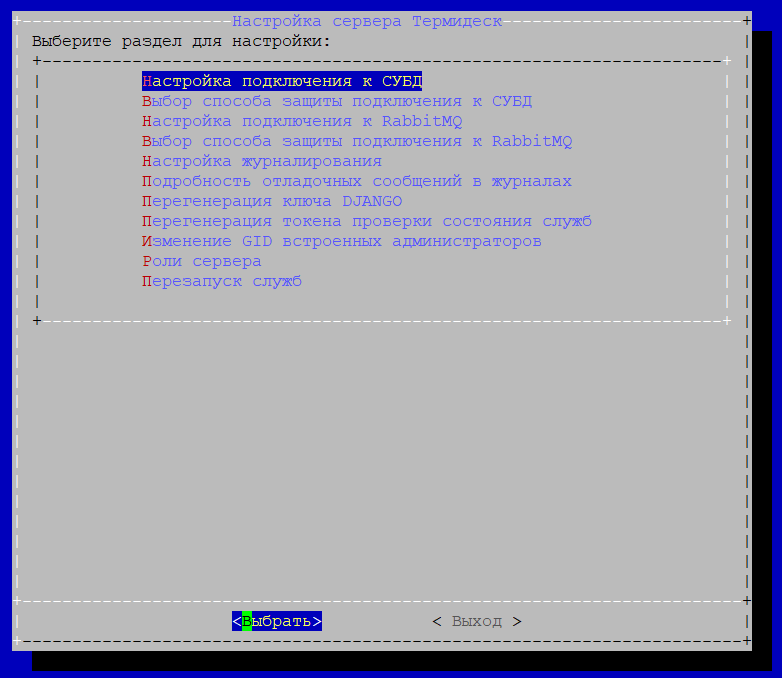The image size is (782, 678).
Task: Click the dialog title 'Настройка сервера Термидеск'
Action: (367, 21)
